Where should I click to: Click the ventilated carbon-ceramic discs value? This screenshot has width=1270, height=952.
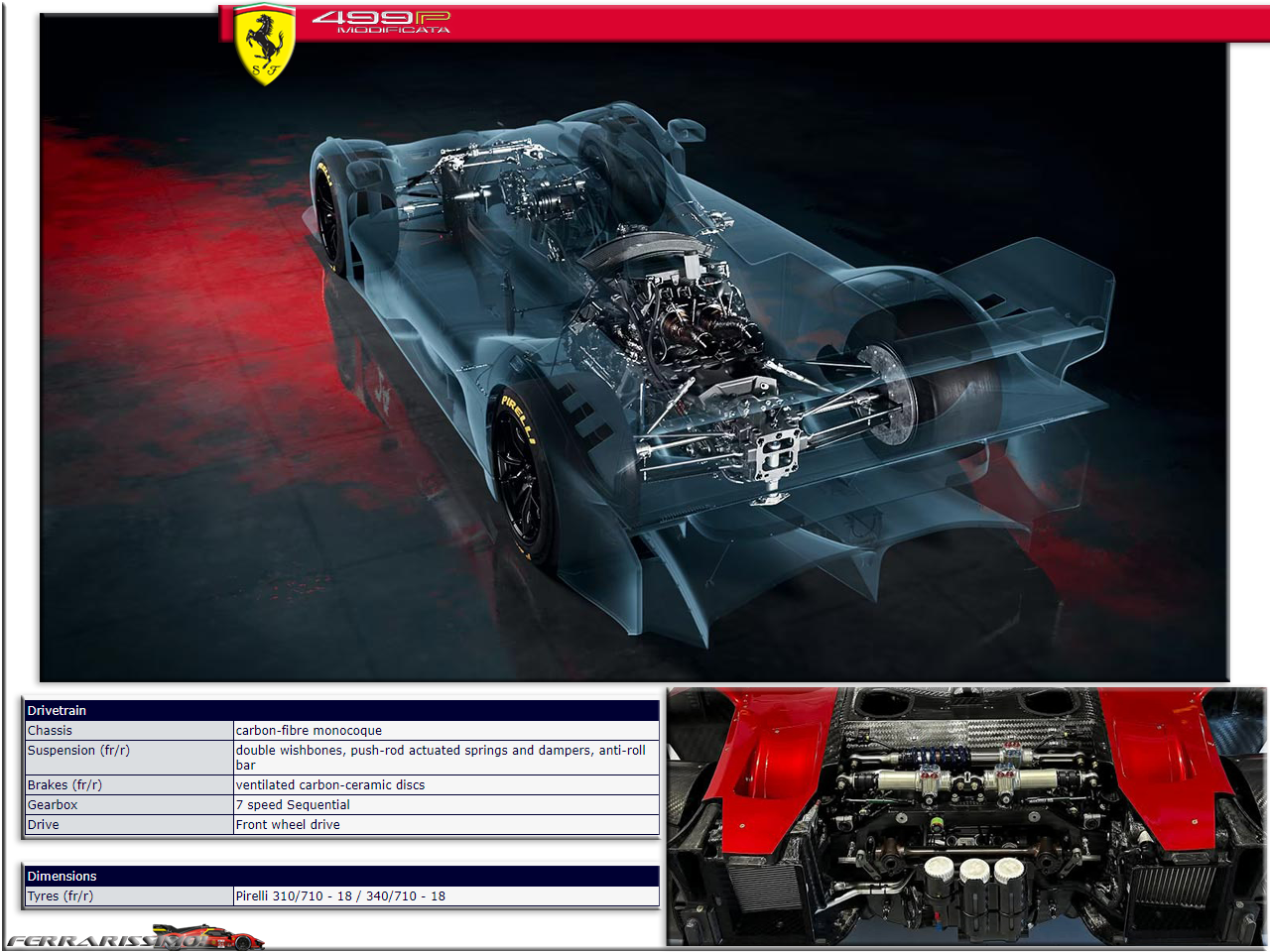[x=330, y=784]
